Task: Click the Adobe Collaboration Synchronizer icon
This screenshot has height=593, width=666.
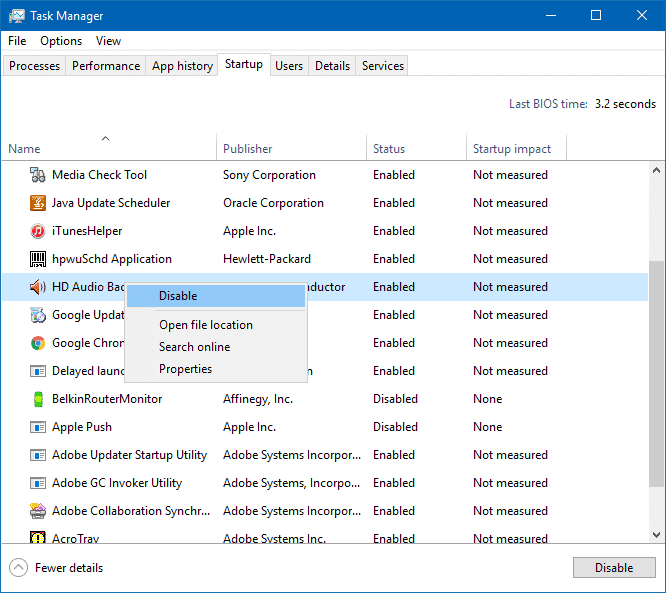Action: click(x=38, y=511)
